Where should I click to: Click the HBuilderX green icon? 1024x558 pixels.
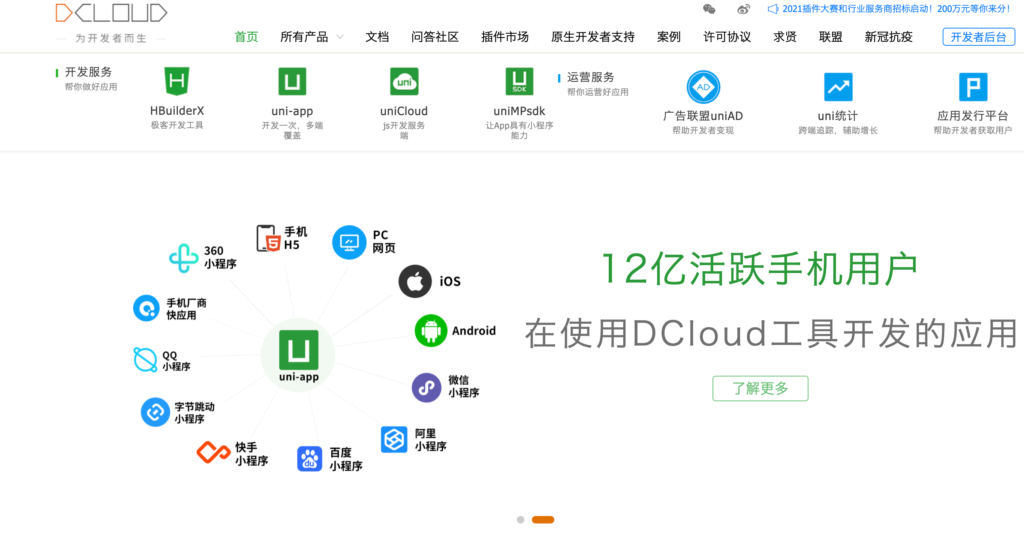pyautogui.click(x=177, y=83)
